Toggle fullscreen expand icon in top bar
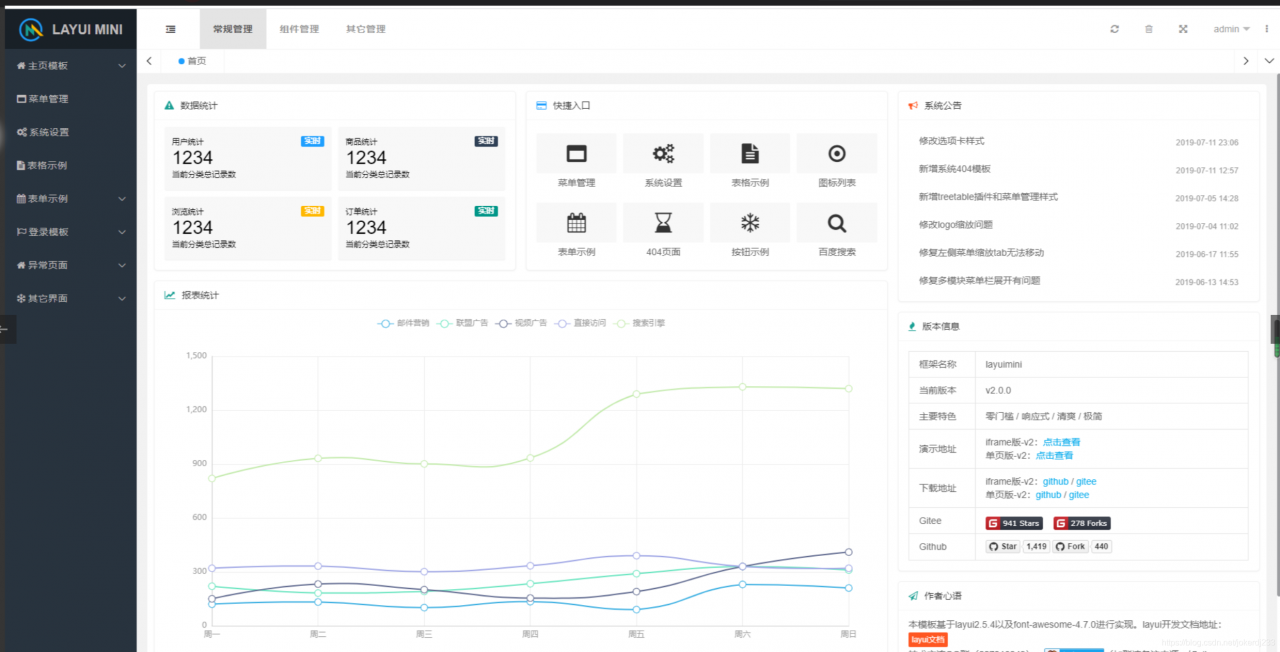The width and height of the screenshot is (1280, 652). [1183, 29]
